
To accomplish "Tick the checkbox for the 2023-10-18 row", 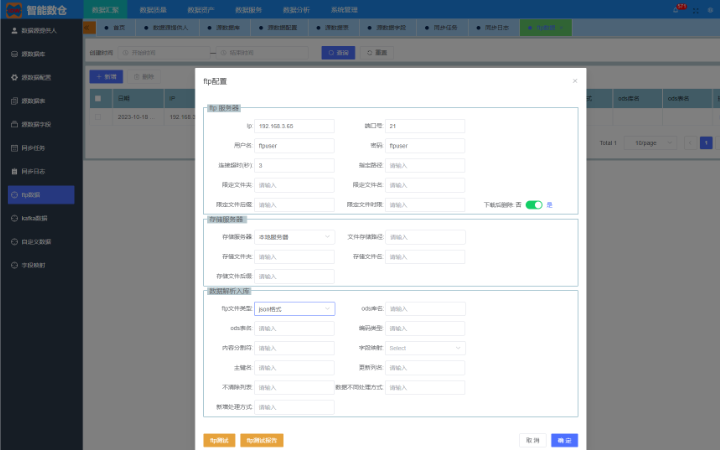I will pos(98,117).
